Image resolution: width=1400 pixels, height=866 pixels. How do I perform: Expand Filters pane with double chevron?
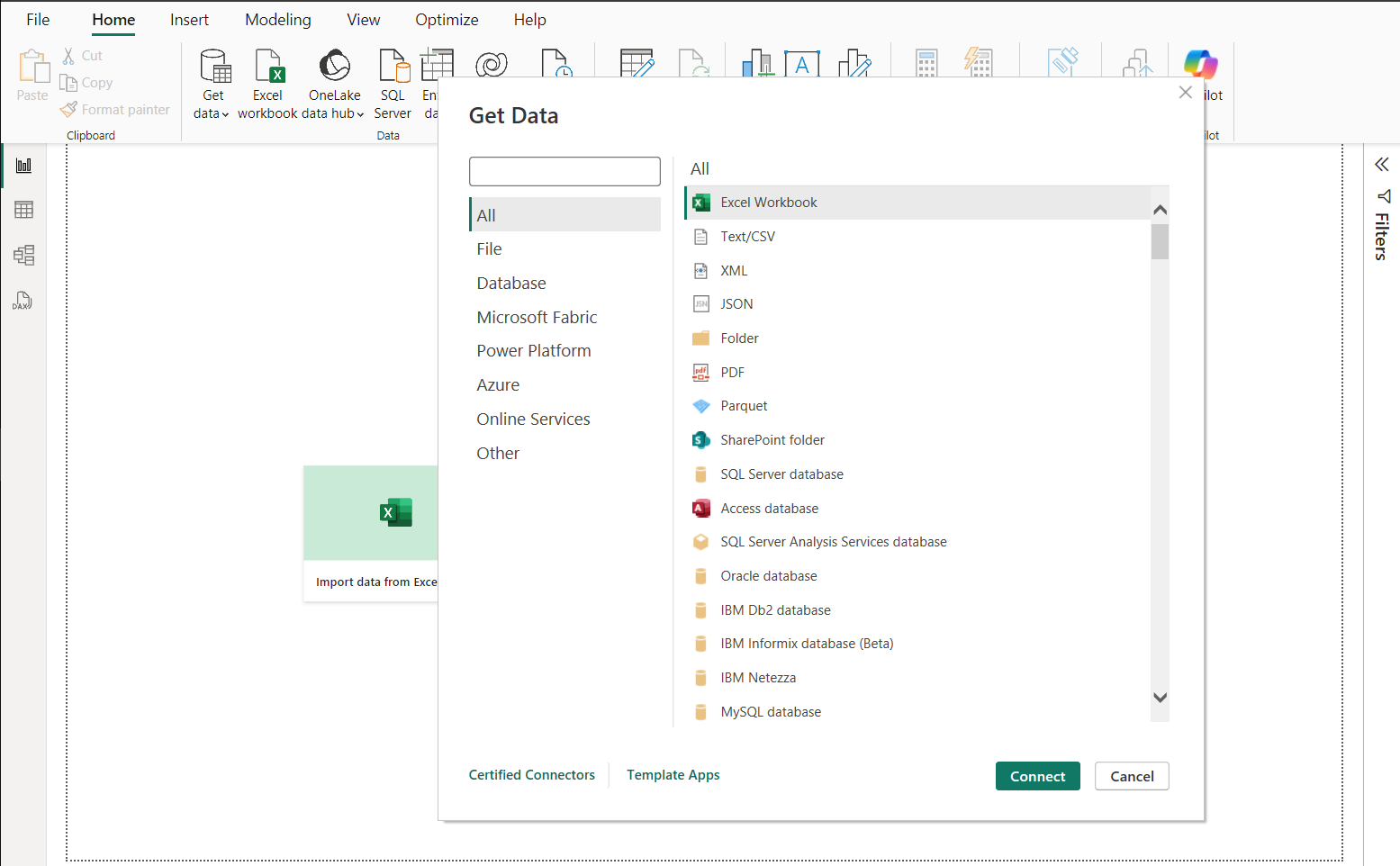click(1382, 165)
